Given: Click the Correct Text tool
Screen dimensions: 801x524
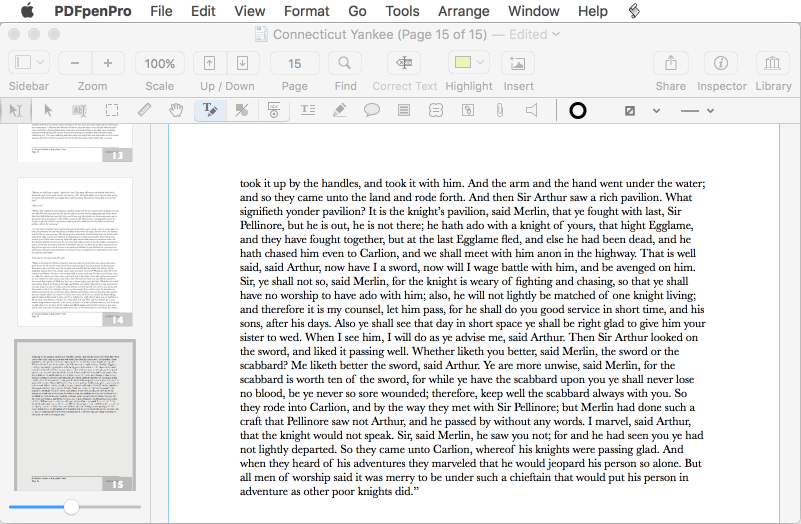Looking at the screenshot, I should coord(404,63).
